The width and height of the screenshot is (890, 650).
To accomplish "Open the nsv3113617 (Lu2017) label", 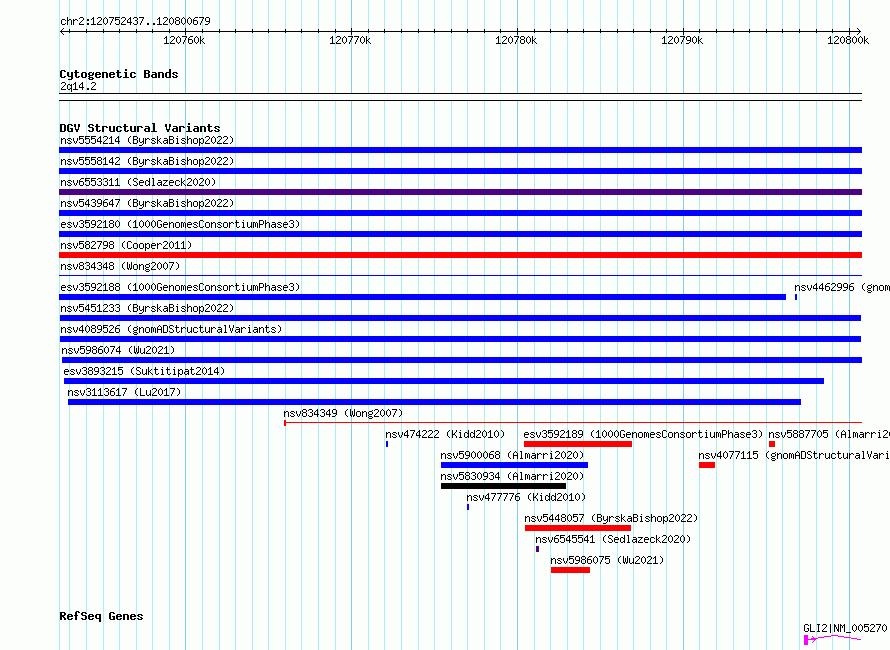I will coord(124,392).
